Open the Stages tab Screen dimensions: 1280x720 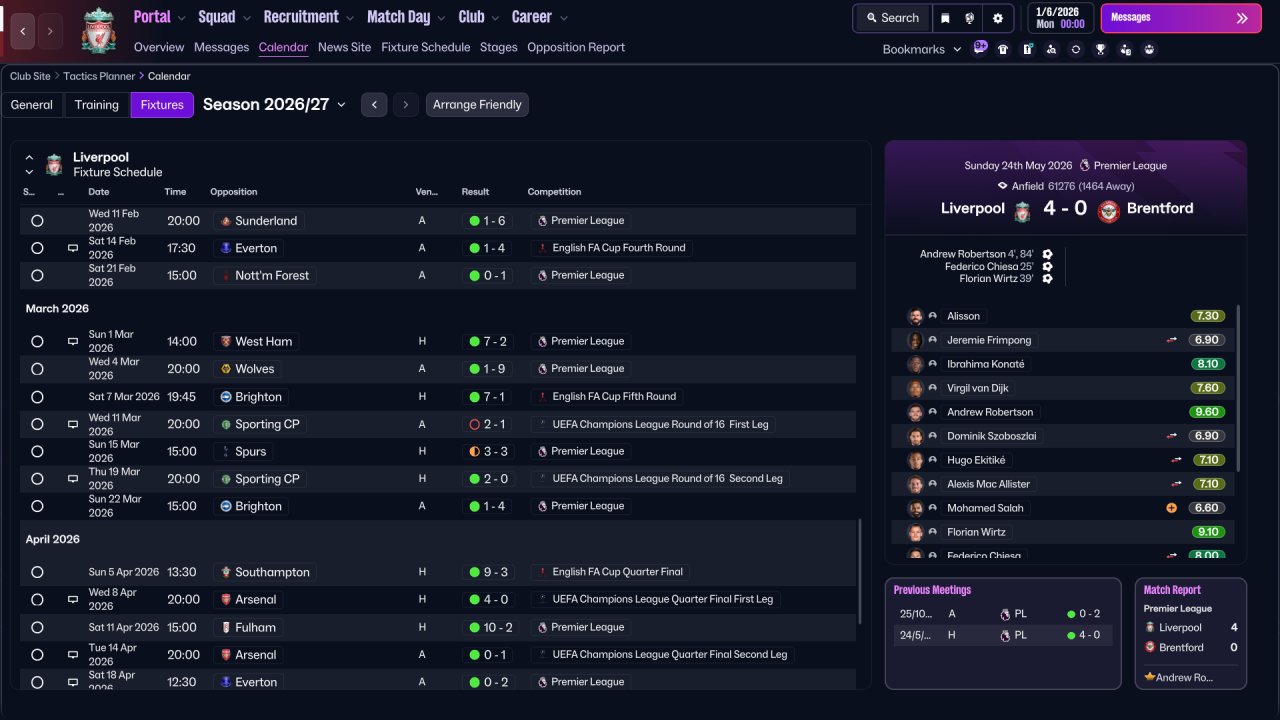(x=498, y=47)
